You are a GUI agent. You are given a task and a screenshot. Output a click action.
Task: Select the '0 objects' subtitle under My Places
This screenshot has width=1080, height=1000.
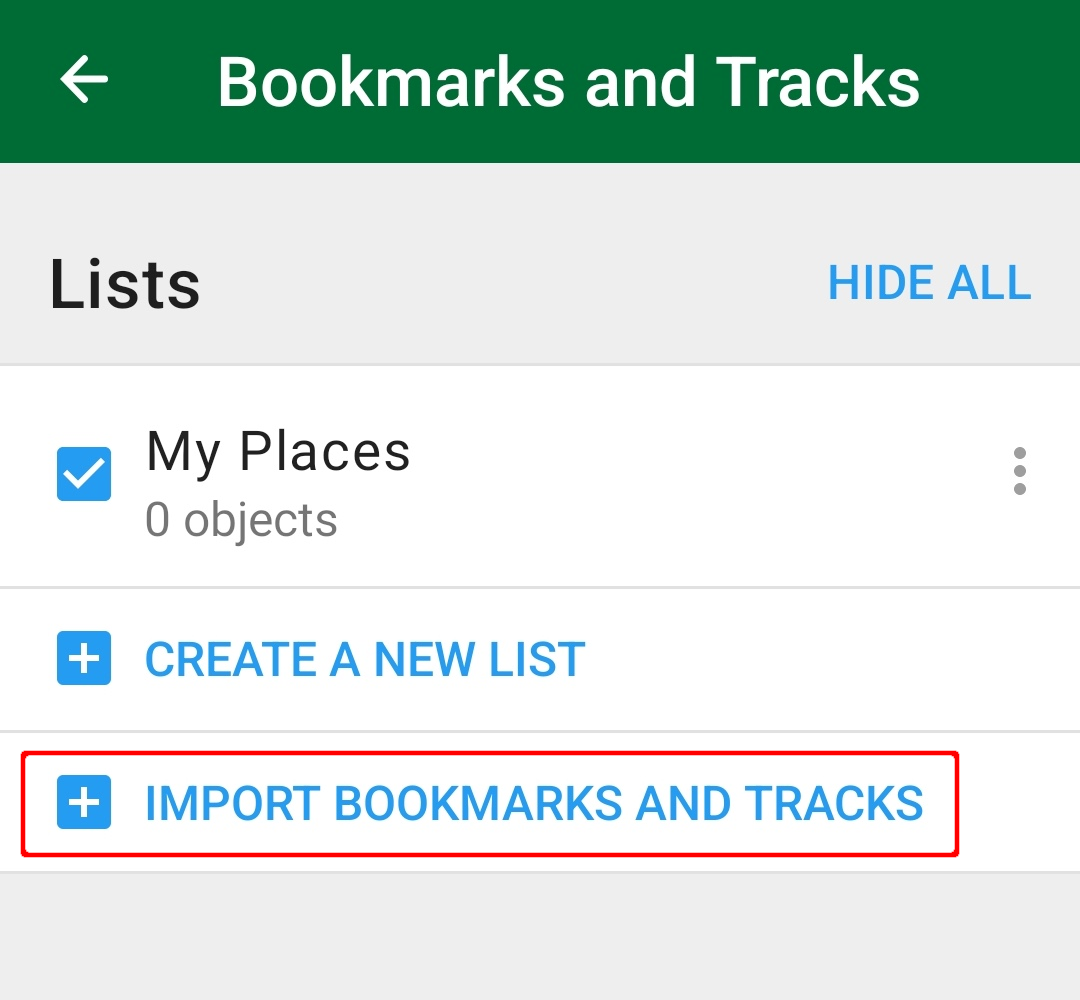241,519
